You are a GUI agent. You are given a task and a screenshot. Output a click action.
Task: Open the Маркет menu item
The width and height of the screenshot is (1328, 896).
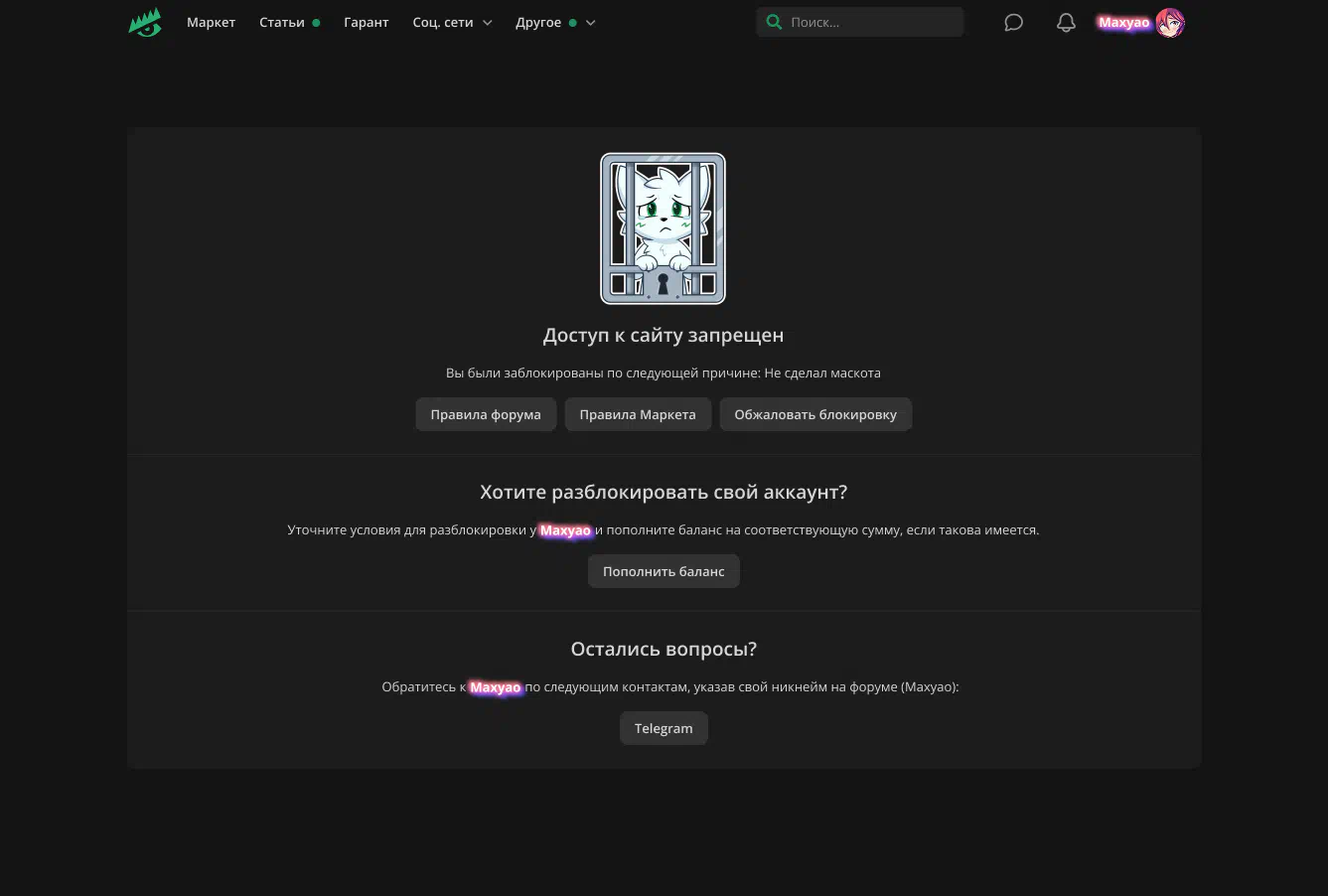[x=211, y=22]
